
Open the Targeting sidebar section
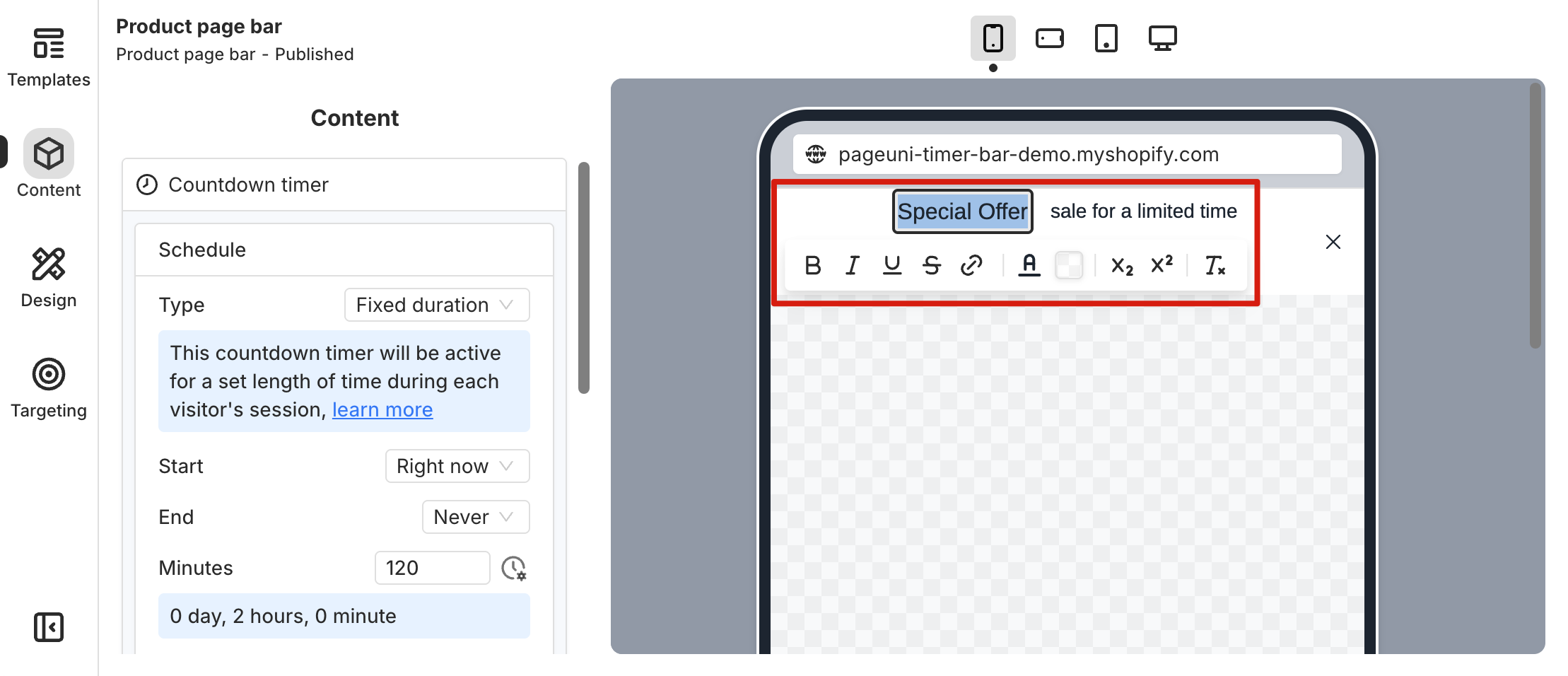[x=49, y=387]
